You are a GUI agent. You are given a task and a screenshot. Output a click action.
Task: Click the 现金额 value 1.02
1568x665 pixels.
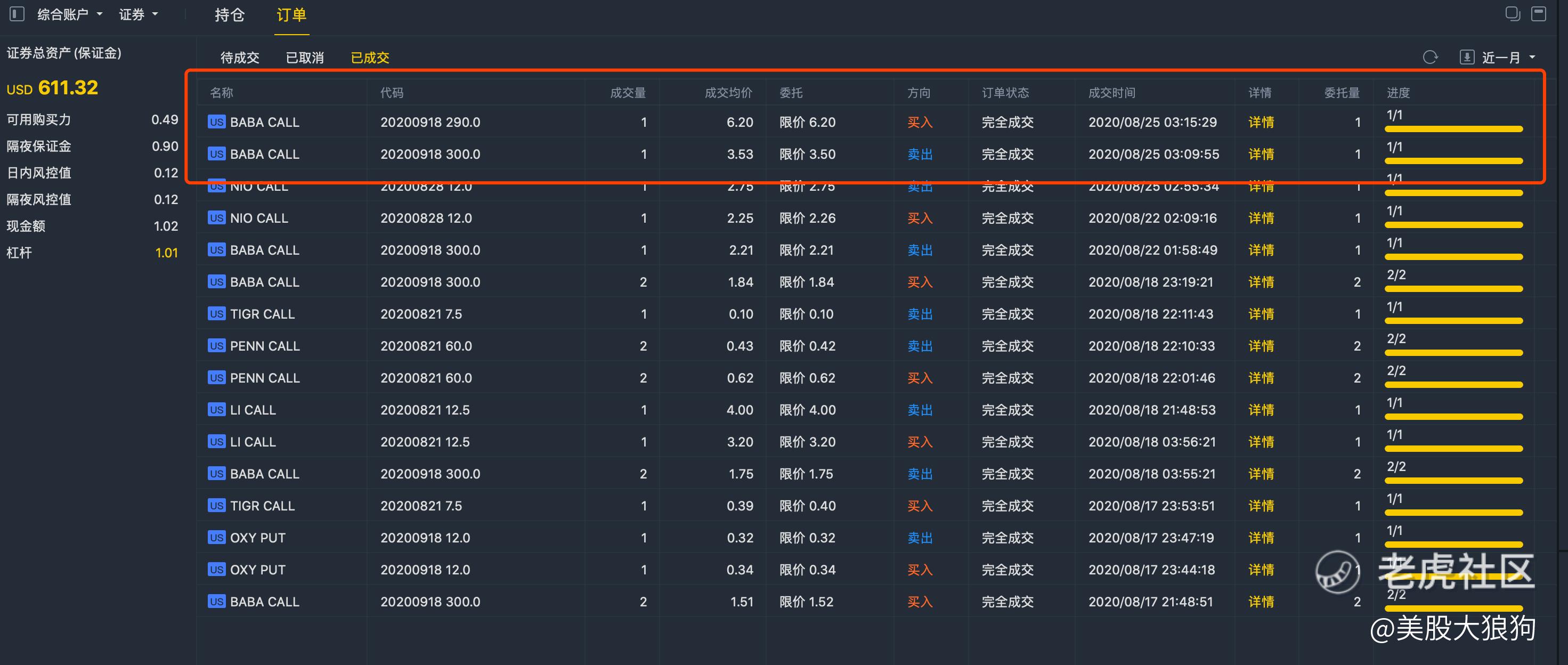[x=166, y=226]
